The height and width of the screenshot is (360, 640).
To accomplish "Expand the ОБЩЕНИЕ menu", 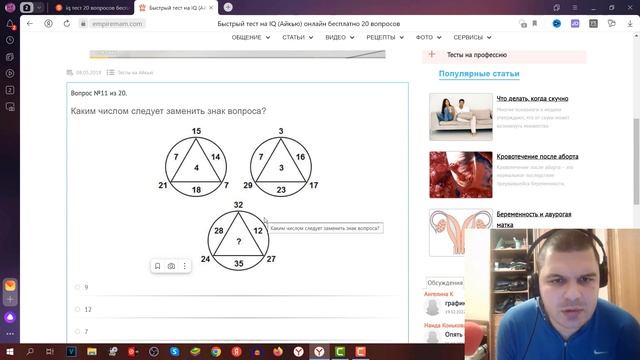I will (251, 37).
